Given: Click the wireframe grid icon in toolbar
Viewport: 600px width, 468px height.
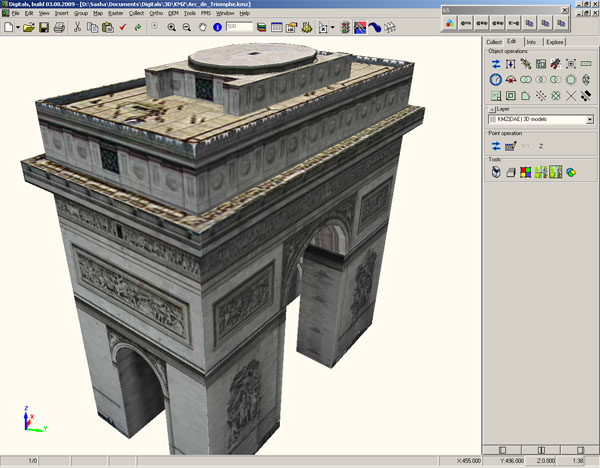Looking at the screenshot, I should tap(390, 28).
